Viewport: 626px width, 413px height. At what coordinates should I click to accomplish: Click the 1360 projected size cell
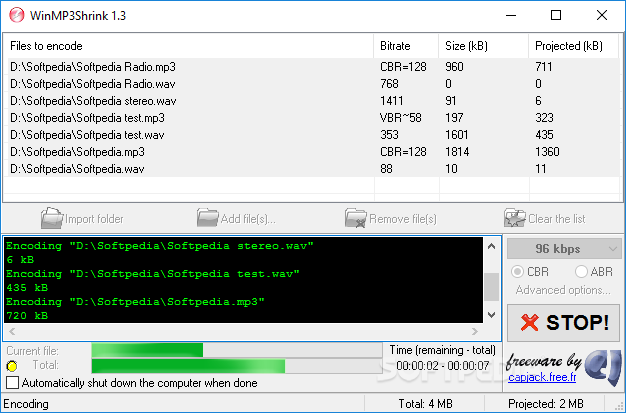pyautogui.click(x=547, y=152)
